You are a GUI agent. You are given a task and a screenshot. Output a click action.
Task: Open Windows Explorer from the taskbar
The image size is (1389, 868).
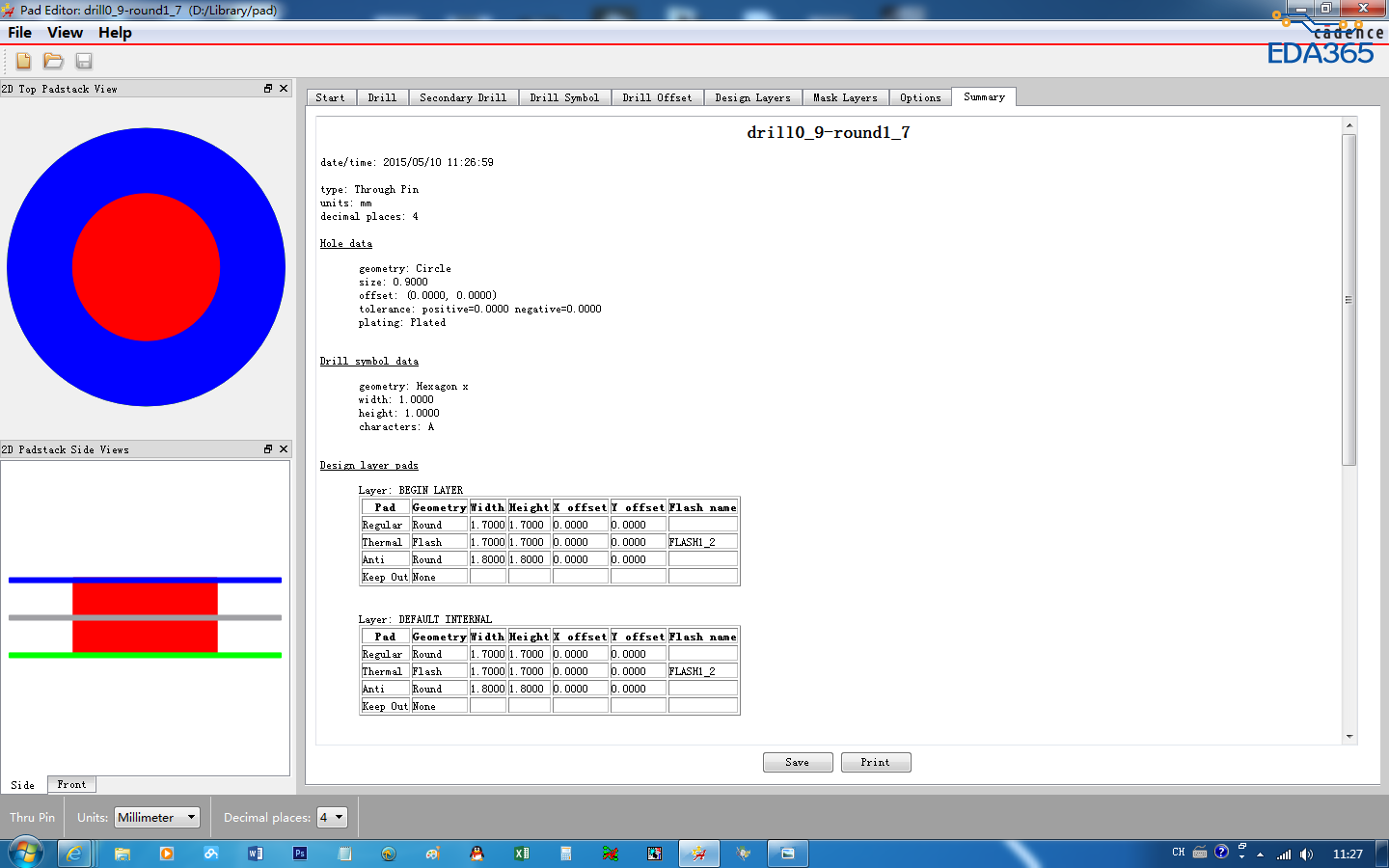coord(122,854)
